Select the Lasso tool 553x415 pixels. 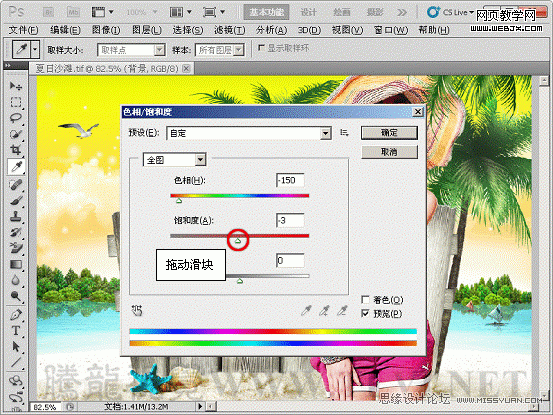[16, 118]
